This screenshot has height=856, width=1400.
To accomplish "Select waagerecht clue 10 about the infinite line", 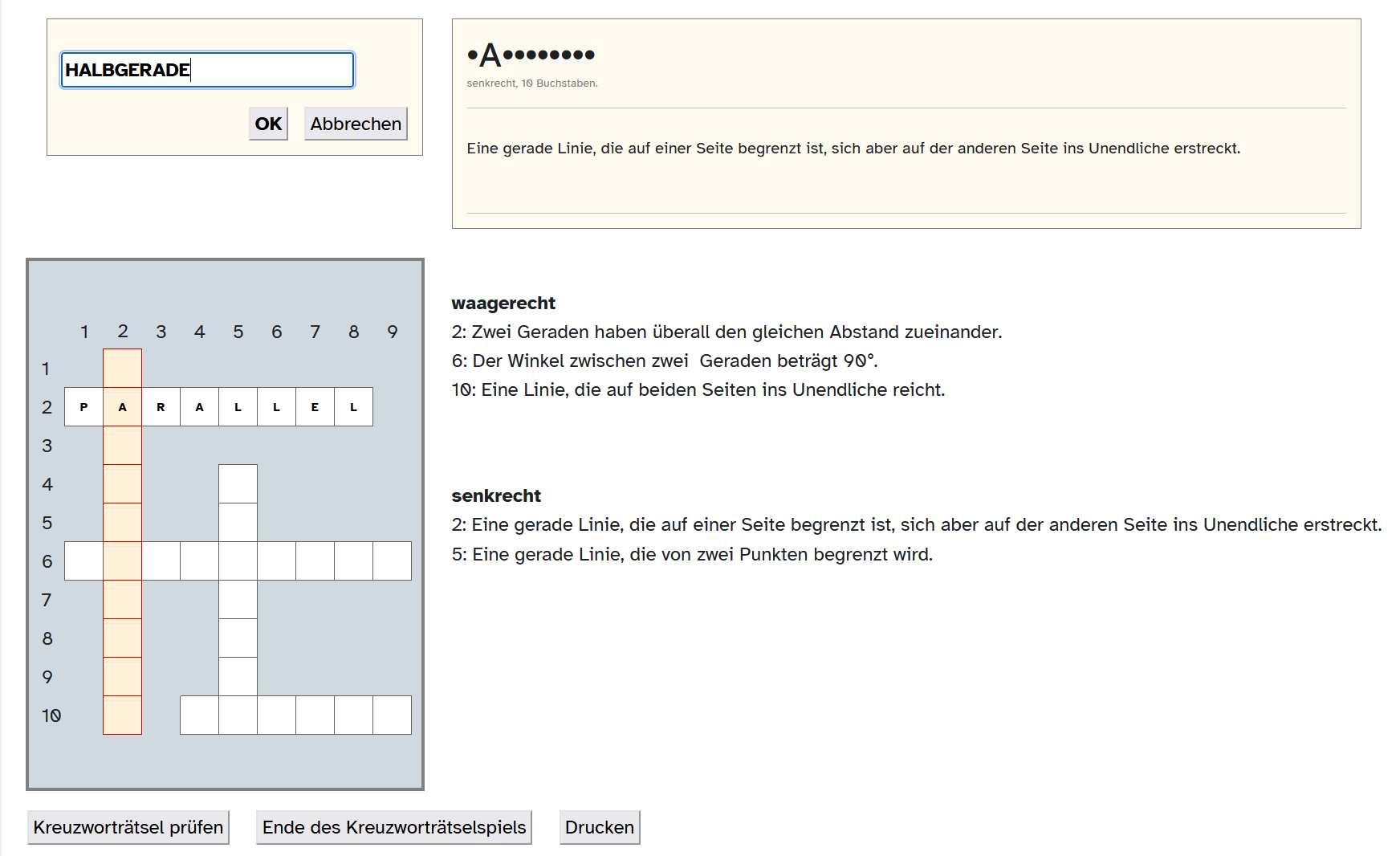I will pyautogui.click(x=698, y=389).
